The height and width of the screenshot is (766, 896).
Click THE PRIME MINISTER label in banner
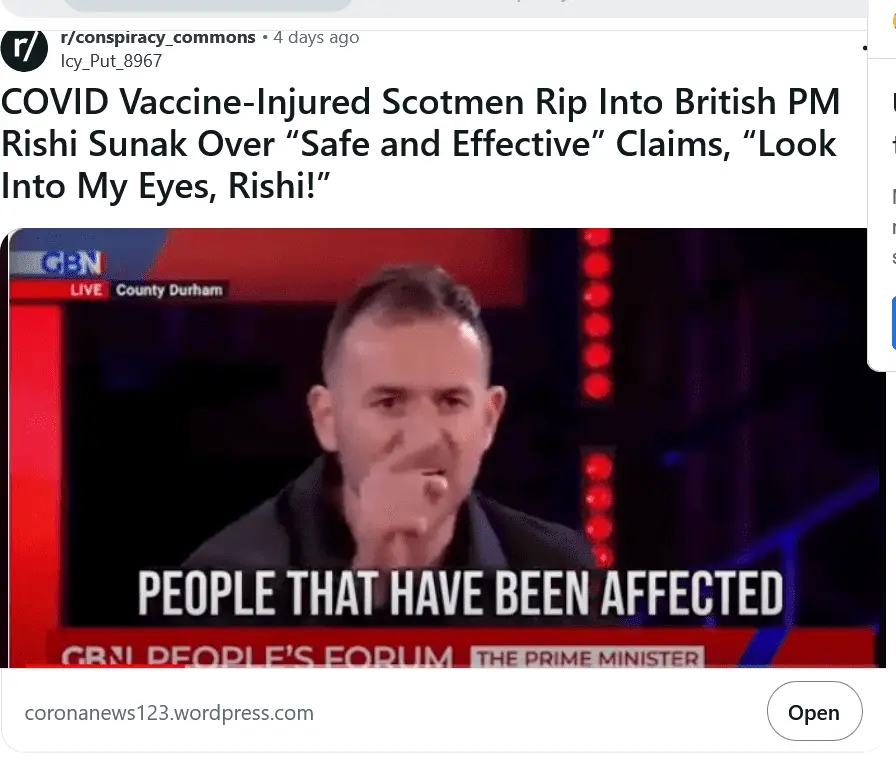point(587,657)
